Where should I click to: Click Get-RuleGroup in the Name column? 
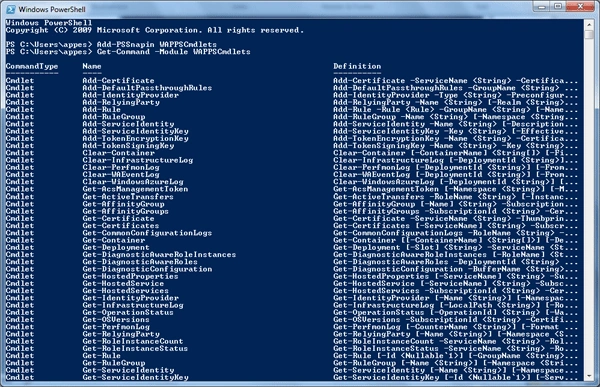[114, 363]
